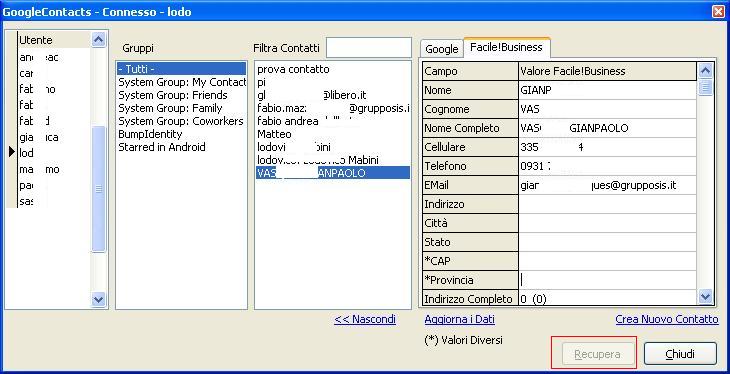Click the fields table scrollbar thumb

(x=705, y=88)
